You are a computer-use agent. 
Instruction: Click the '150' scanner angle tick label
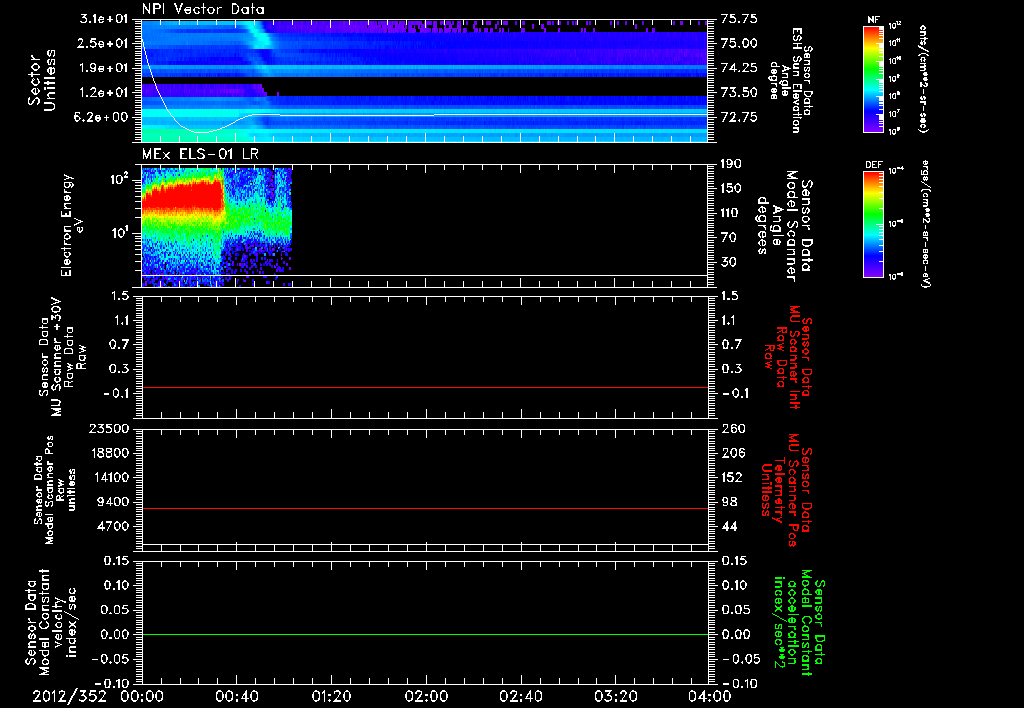[731, 189]
